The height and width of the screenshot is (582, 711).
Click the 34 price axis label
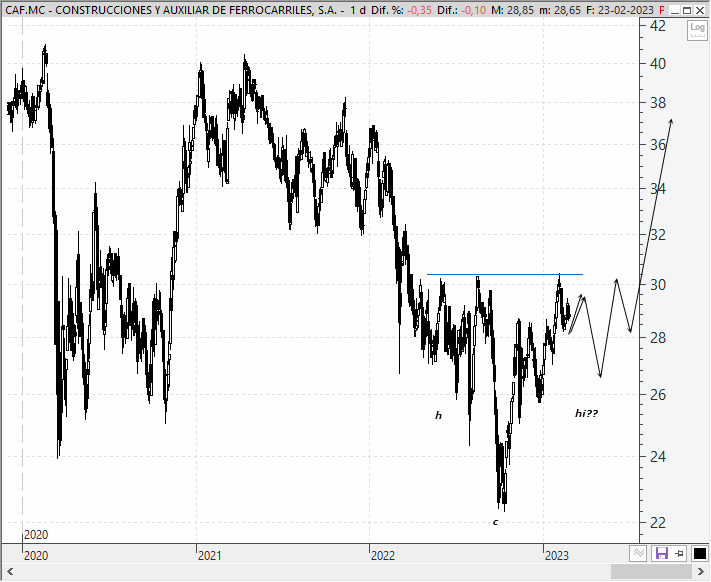tap(658, 189)
